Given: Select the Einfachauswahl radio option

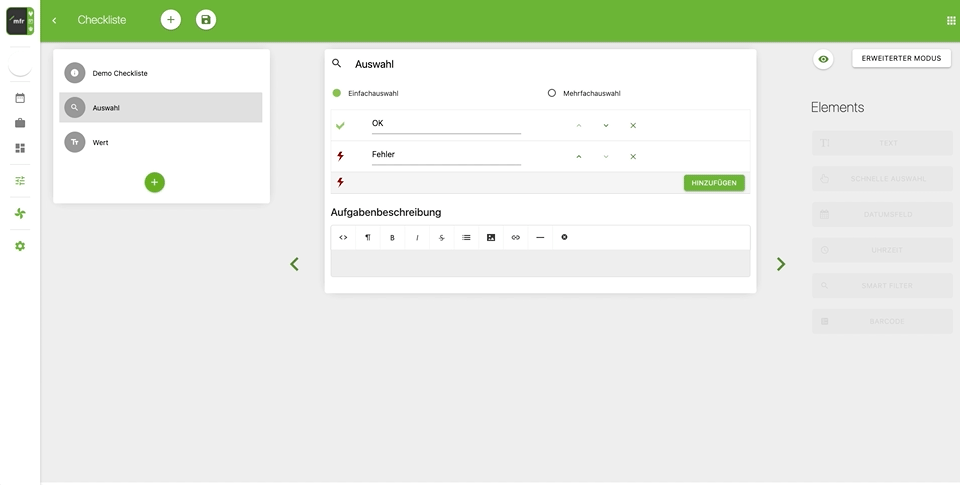Looking at the screenshot, I should 337,93.
